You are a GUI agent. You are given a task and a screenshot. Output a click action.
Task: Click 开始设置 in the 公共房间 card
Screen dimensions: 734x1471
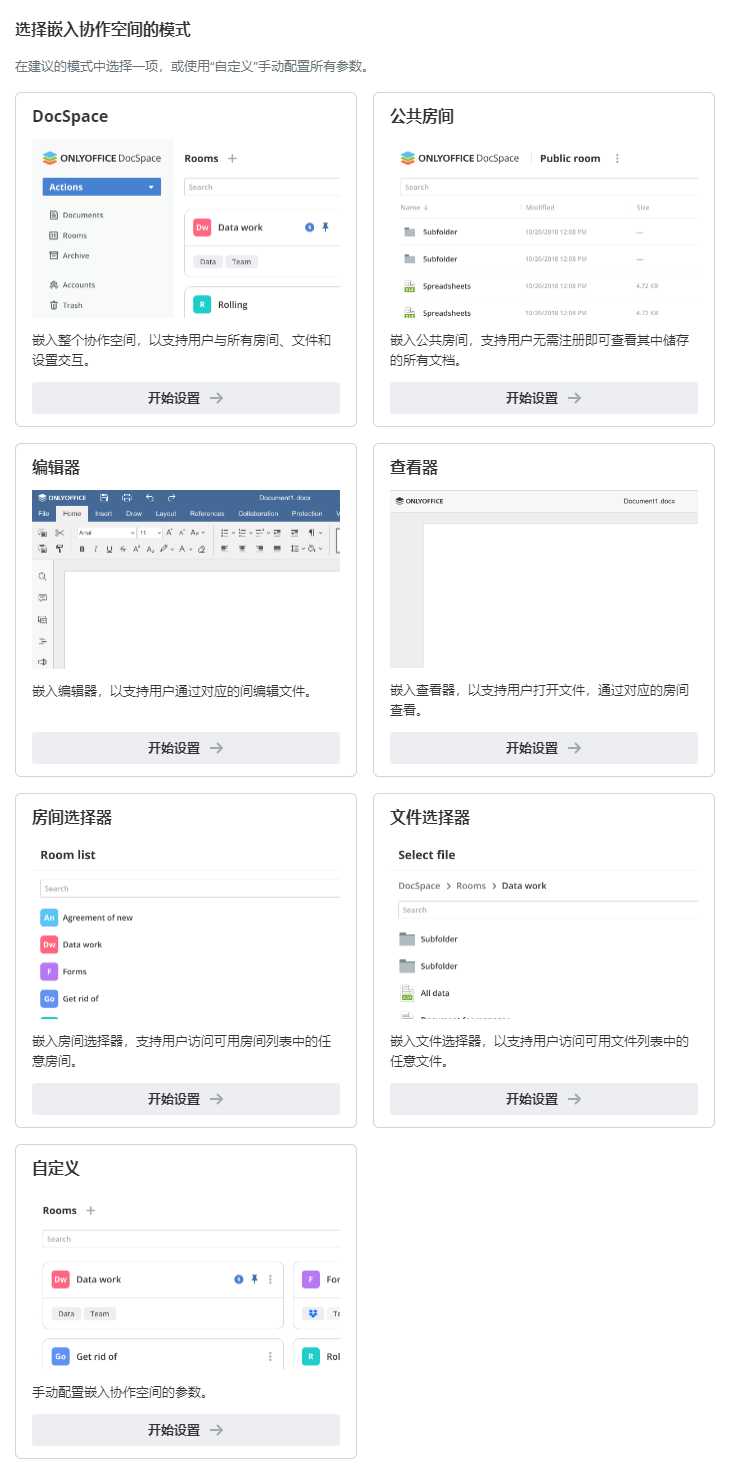click(x=544, y=398)
